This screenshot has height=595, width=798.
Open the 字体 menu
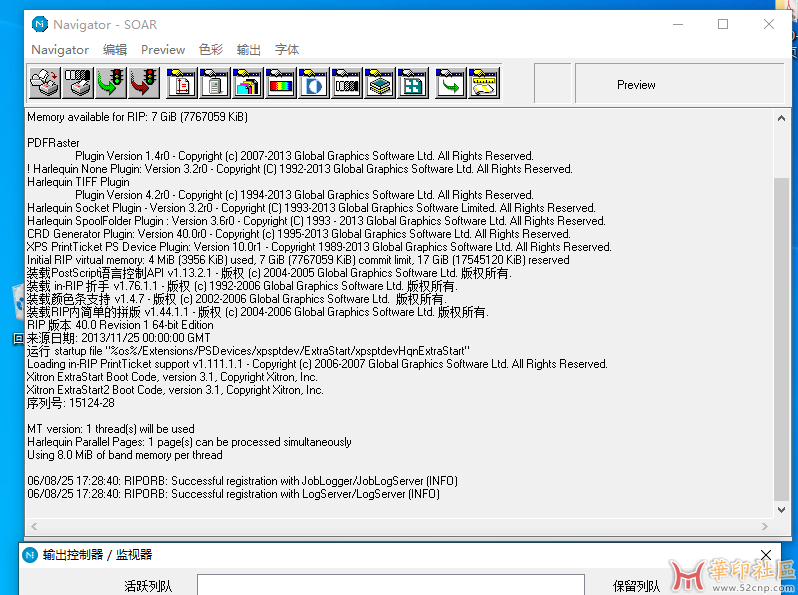click(x=287, y=50)
